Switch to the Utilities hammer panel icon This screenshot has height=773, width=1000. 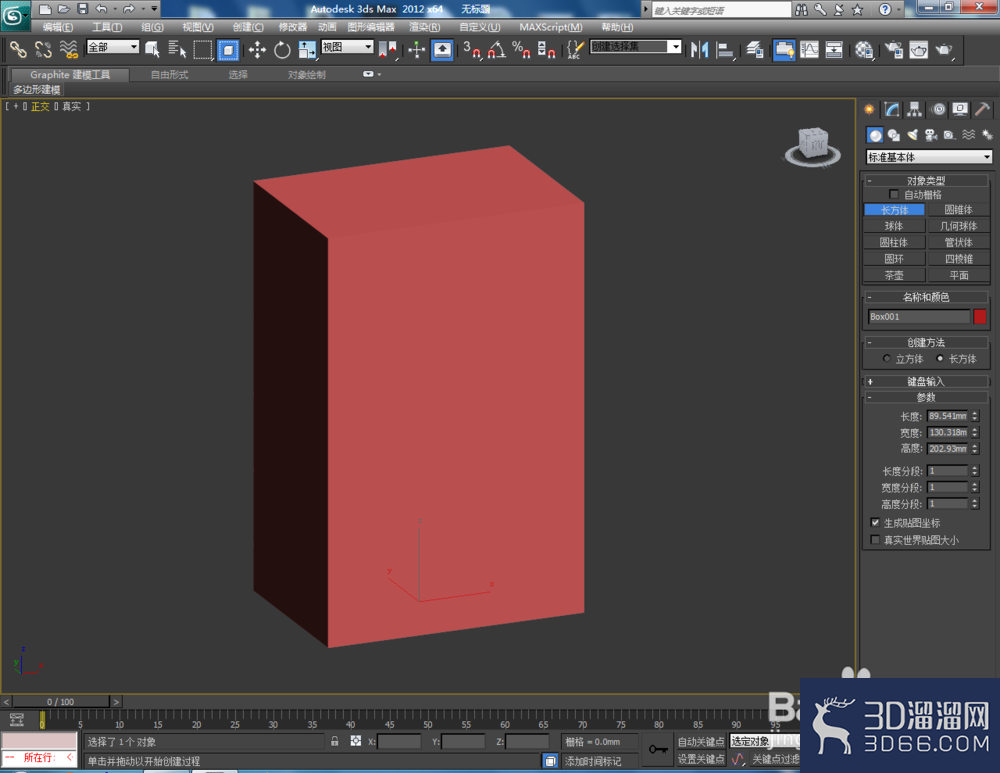coord(982,110)
